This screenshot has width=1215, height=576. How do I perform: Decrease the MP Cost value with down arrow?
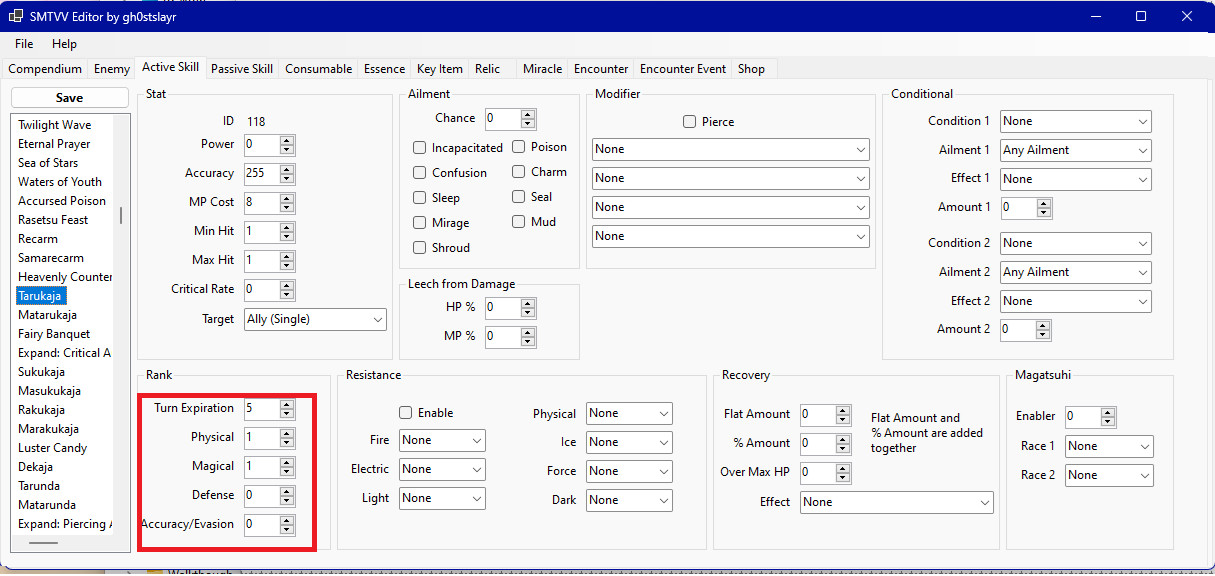pos(287,207)
